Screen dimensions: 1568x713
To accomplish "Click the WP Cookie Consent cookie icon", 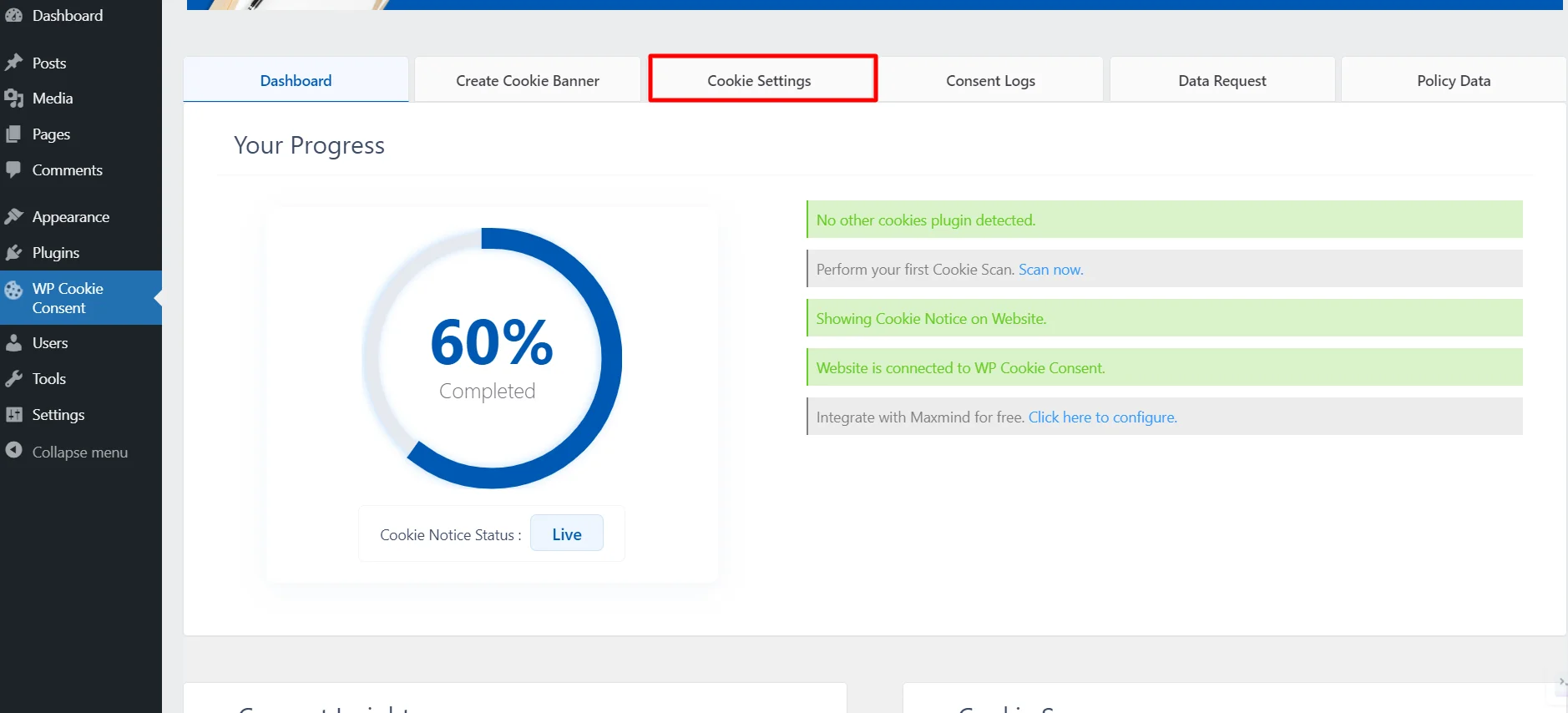I will pyautogui.click(x=13, y=291).
